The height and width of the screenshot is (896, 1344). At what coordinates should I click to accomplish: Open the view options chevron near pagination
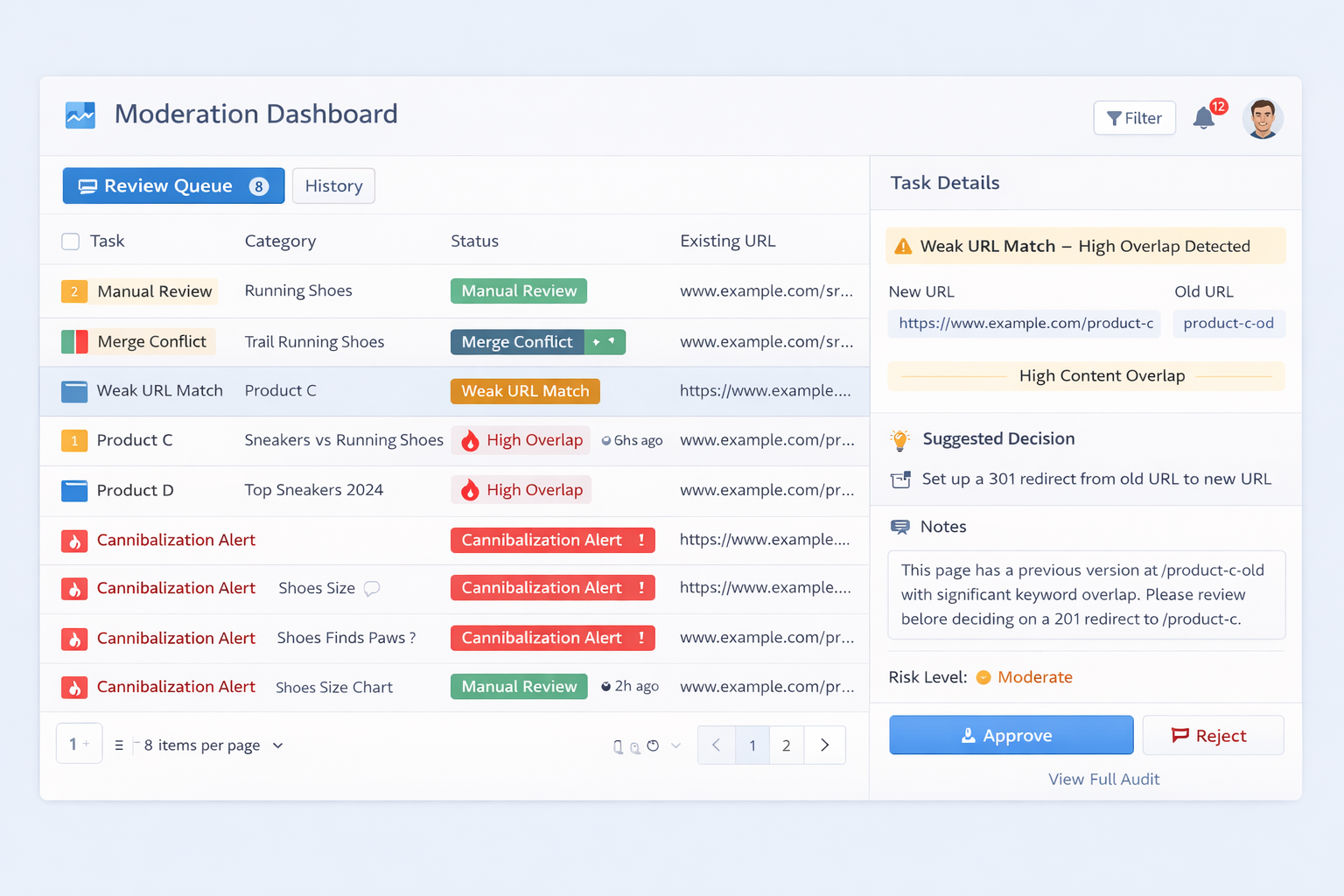[x=675, y=745]
